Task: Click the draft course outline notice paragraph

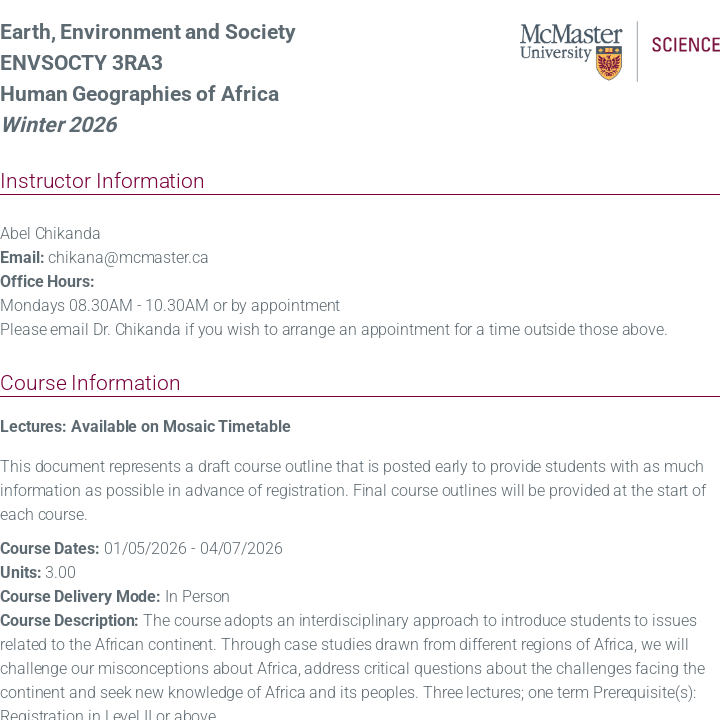Action: pos(353,490)
